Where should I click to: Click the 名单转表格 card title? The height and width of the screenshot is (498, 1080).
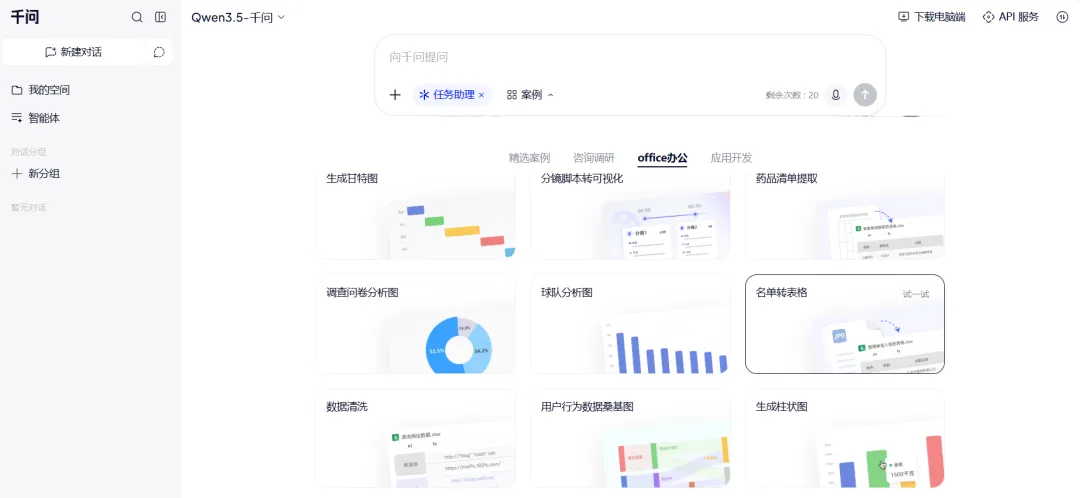coord(781,293)
